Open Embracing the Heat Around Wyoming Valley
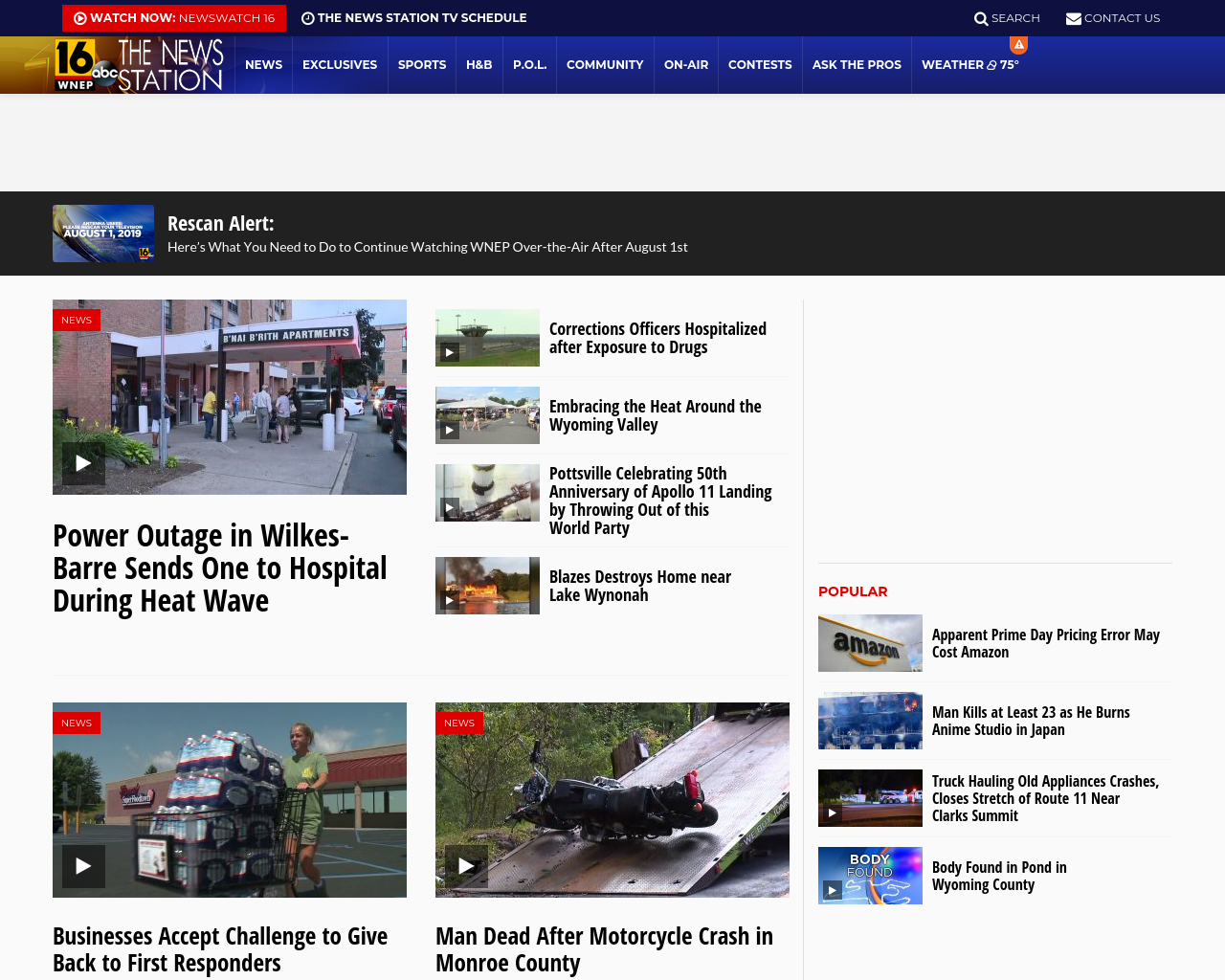 656,415
